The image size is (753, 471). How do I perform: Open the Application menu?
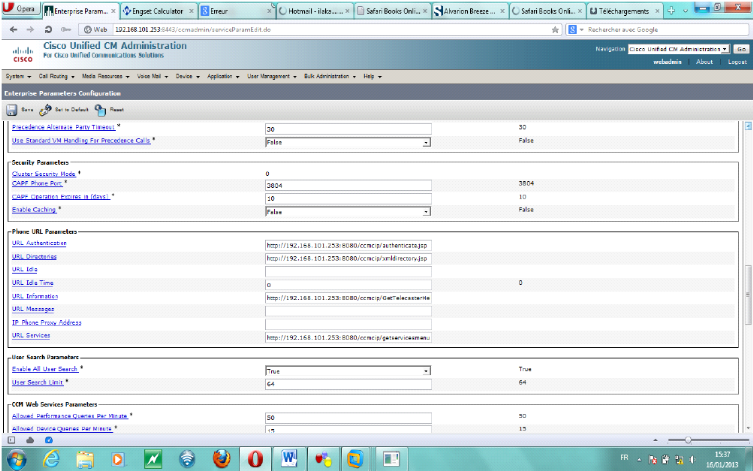pyautogui.click(x=223, y=76)
